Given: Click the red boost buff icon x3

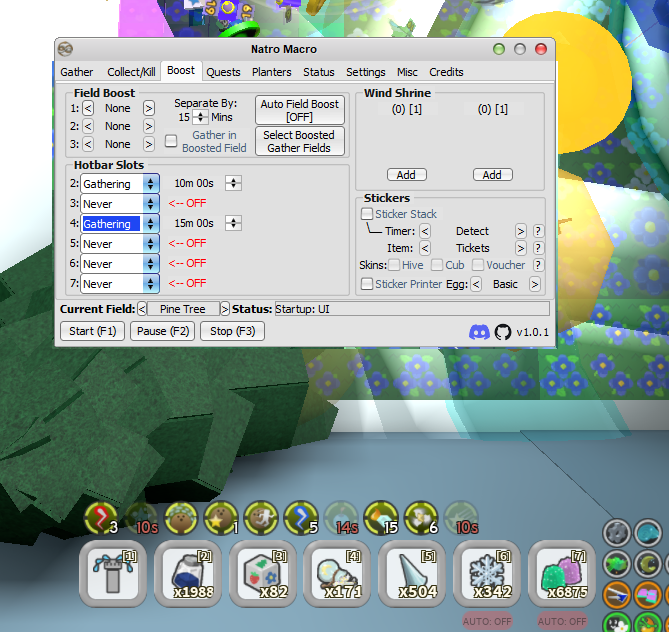Looking at the screenshot, I should click(x=101, y=518).
